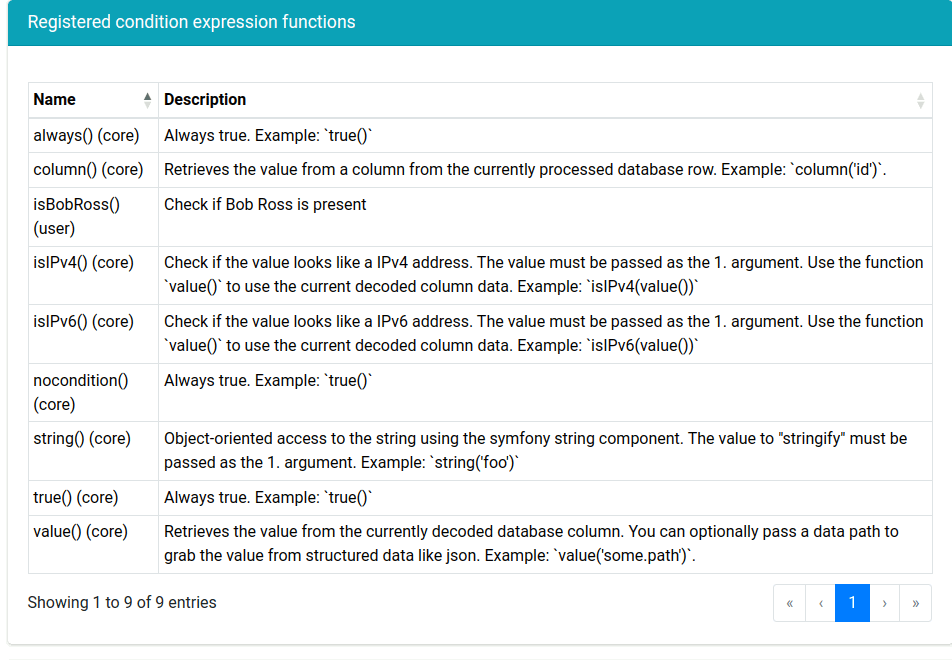Sort table by Name column arrow

click(x=148, y=100)
